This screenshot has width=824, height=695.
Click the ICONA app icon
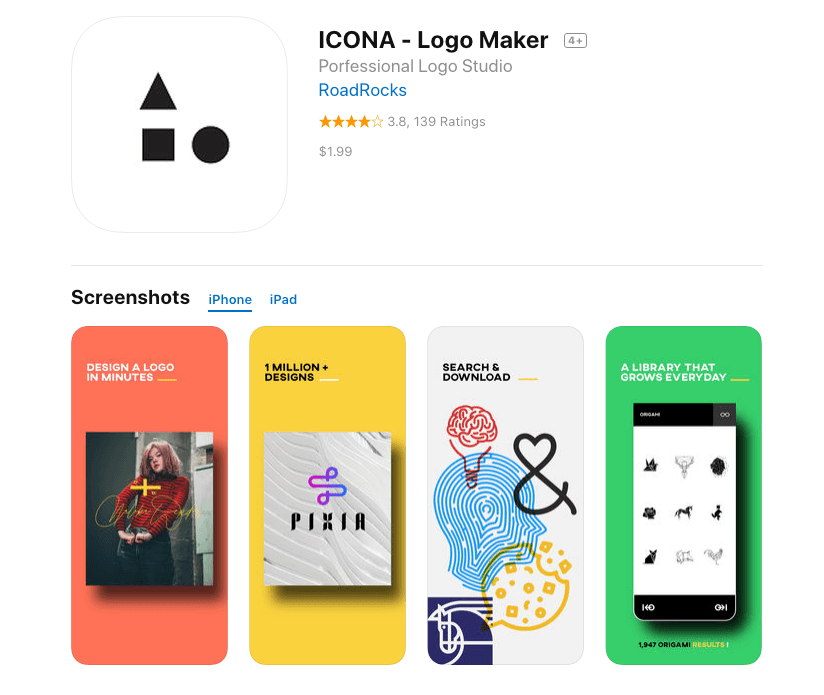point(179,125)
